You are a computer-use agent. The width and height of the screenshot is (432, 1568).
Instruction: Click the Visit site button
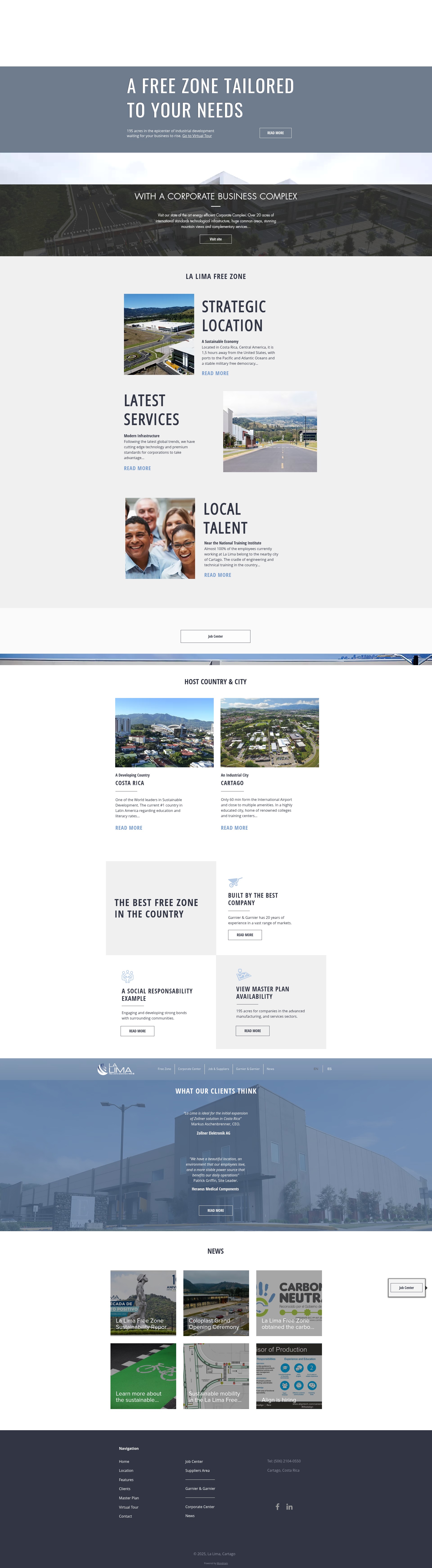[x=215, y=239]
